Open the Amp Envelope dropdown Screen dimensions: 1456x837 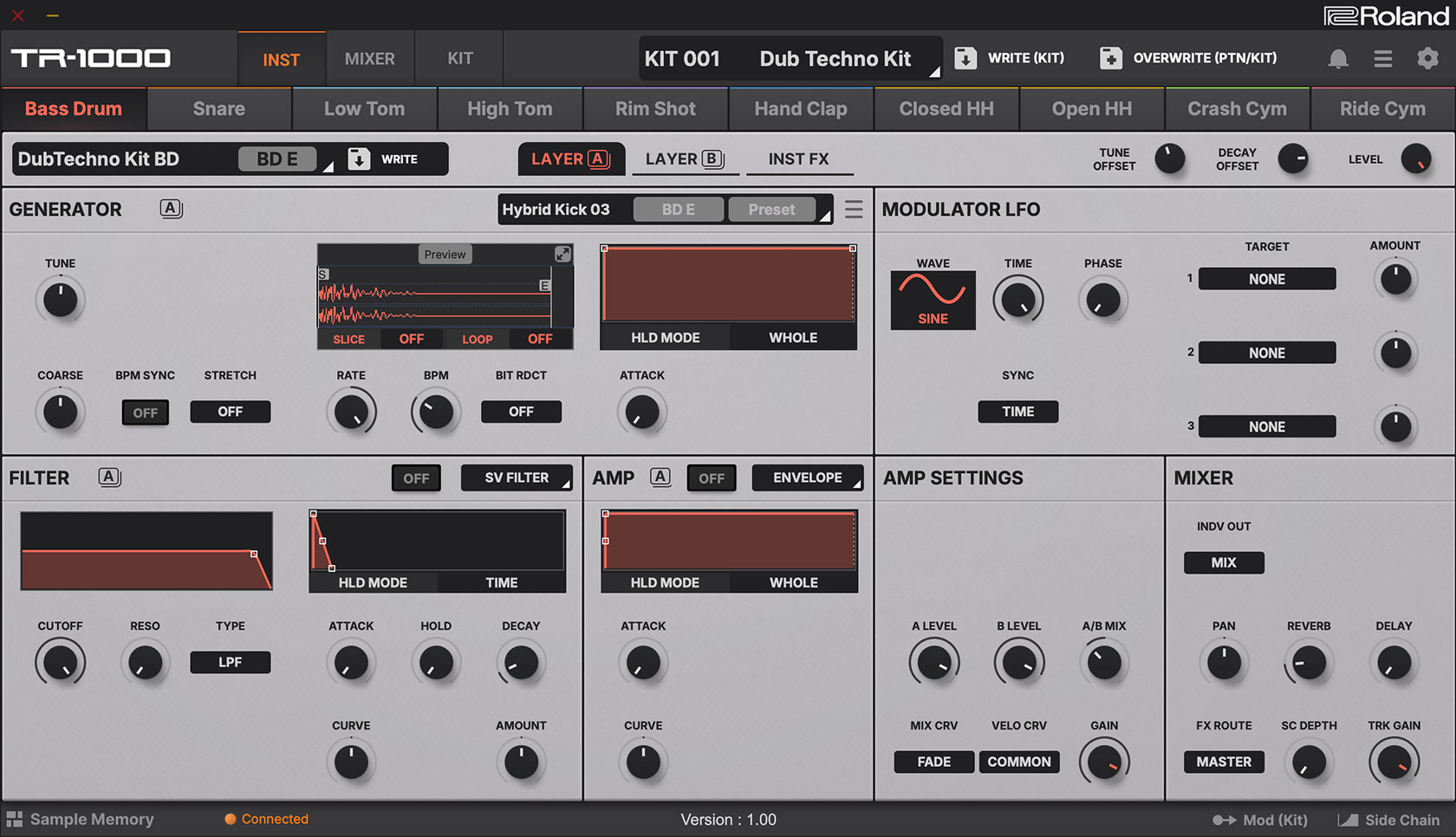(x=807, y=478)
